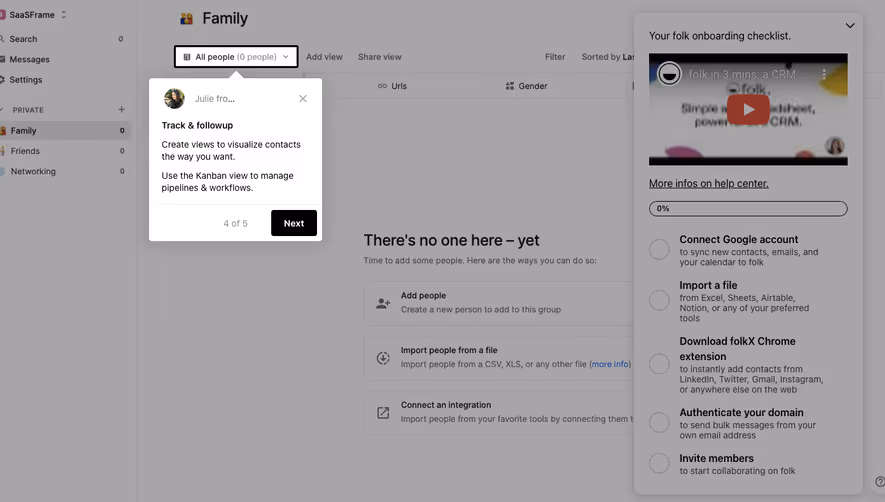Close the Track & followup tooltip
Screen dimensions: 885x502
(x=303, y=99)
